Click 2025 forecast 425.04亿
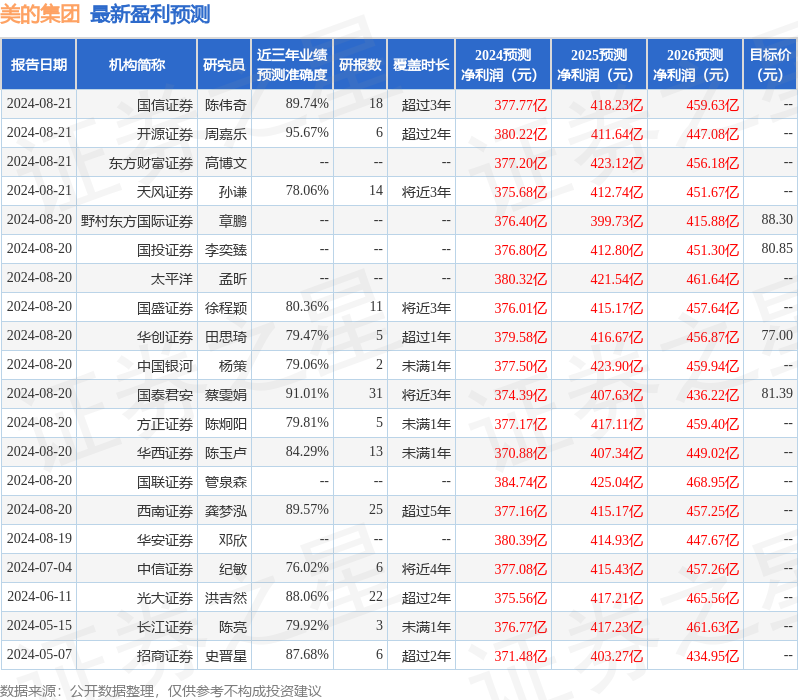 point(617,482)
